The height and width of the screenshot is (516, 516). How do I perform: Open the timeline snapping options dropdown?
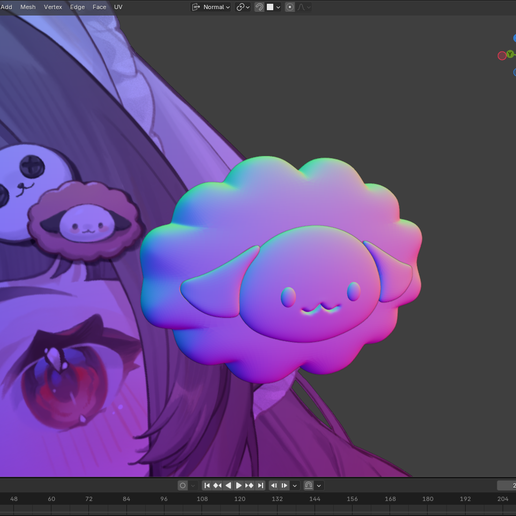(319, 486)
